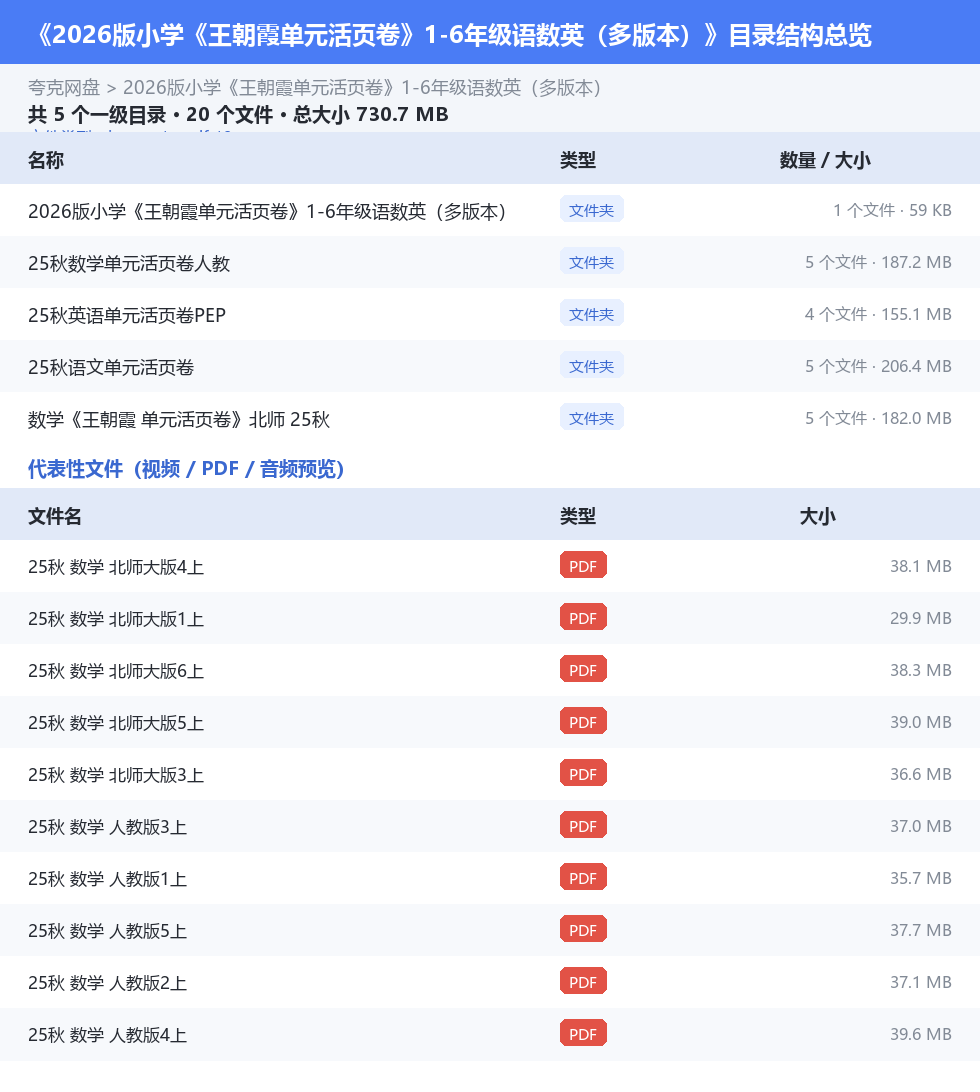Click PDF badge for 人教版2上

coord(583,982)
